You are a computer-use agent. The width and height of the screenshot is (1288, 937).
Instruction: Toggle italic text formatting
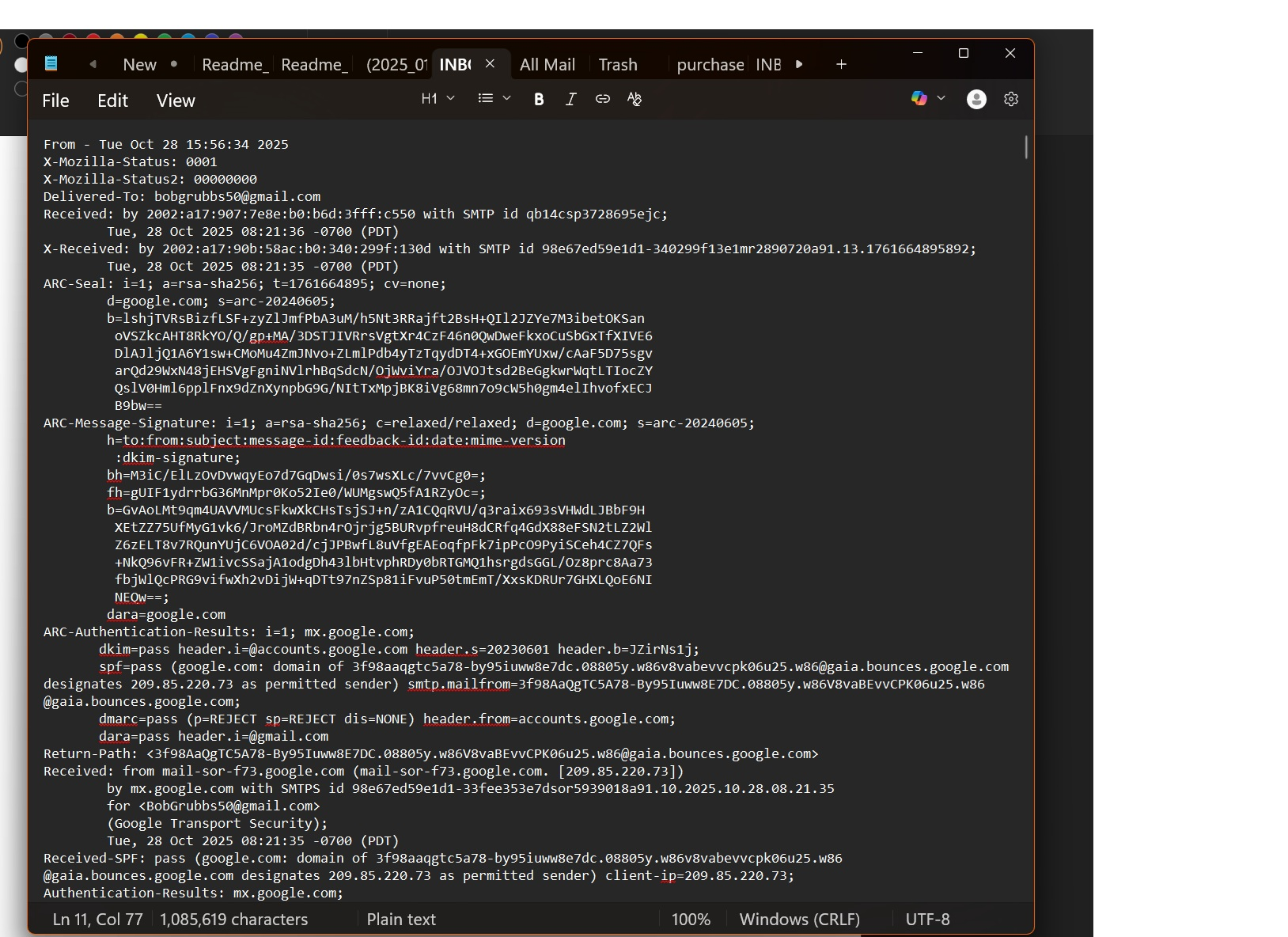tap(570, 99)
